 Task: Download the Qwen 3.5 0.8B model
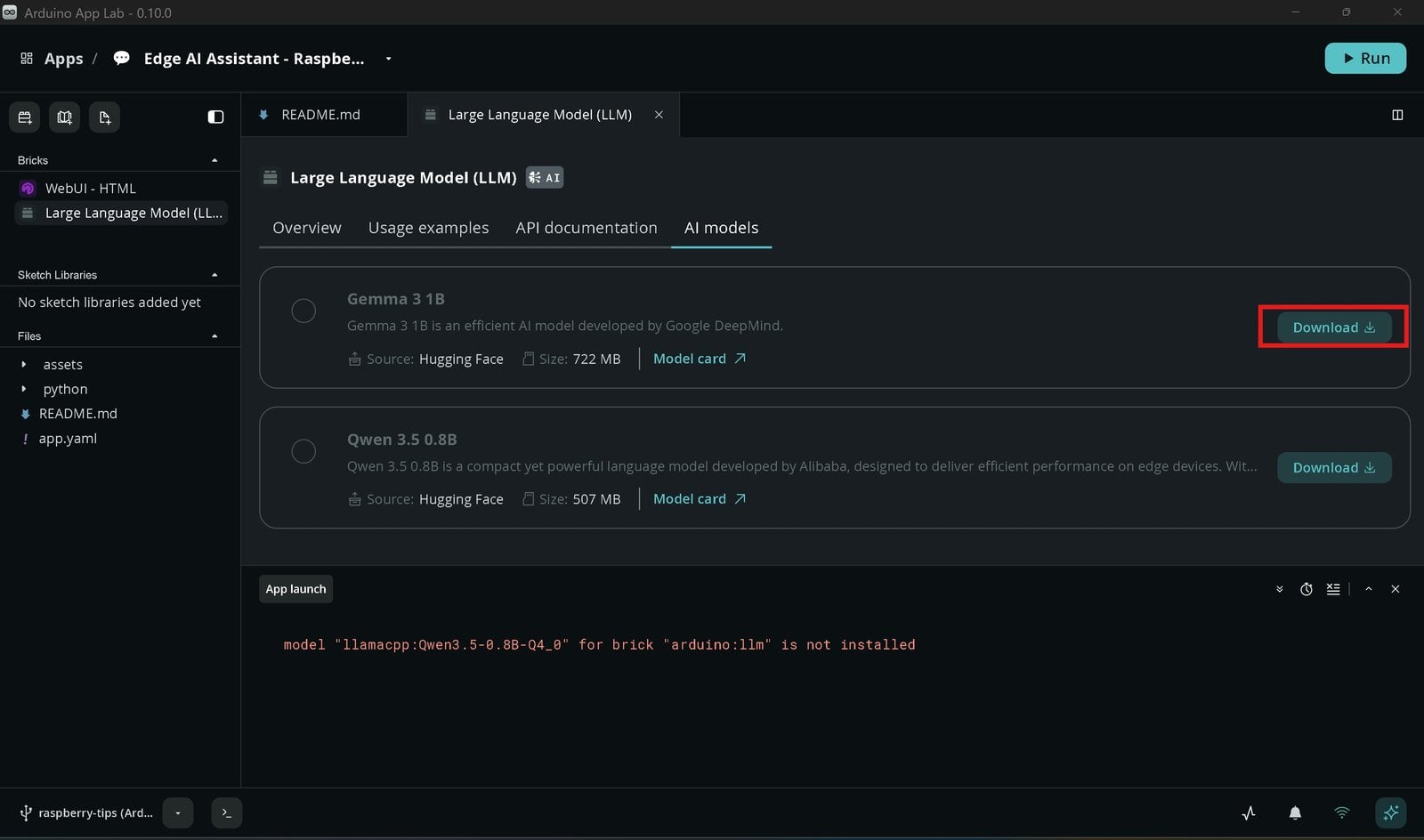point(1334,468)
